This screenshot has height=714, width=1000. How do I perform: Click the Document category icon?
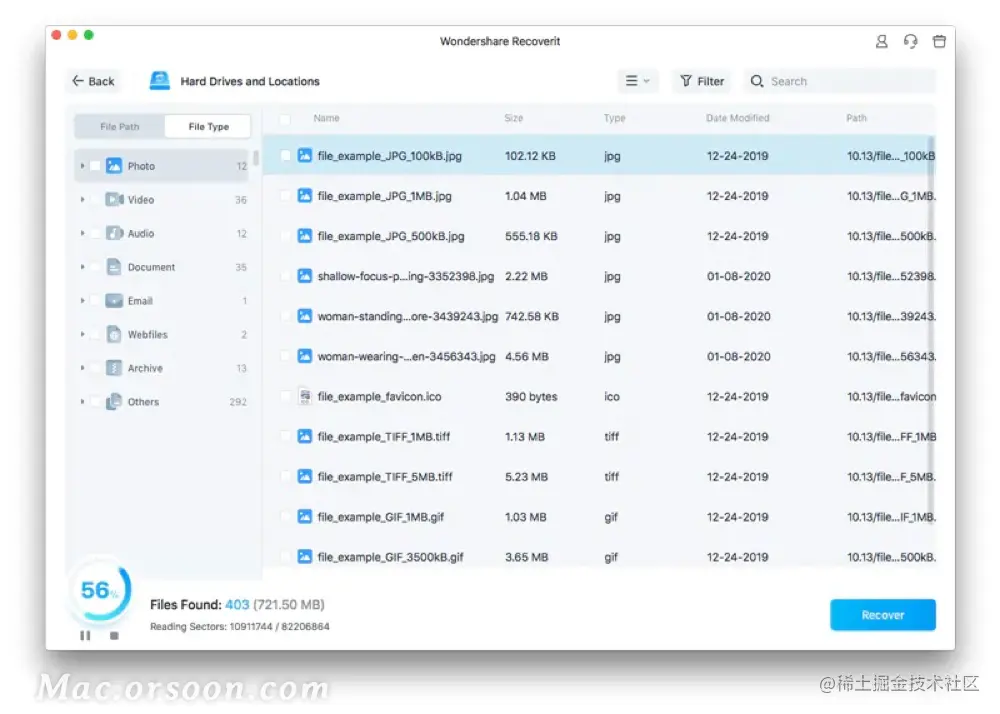tap(114, 267)
